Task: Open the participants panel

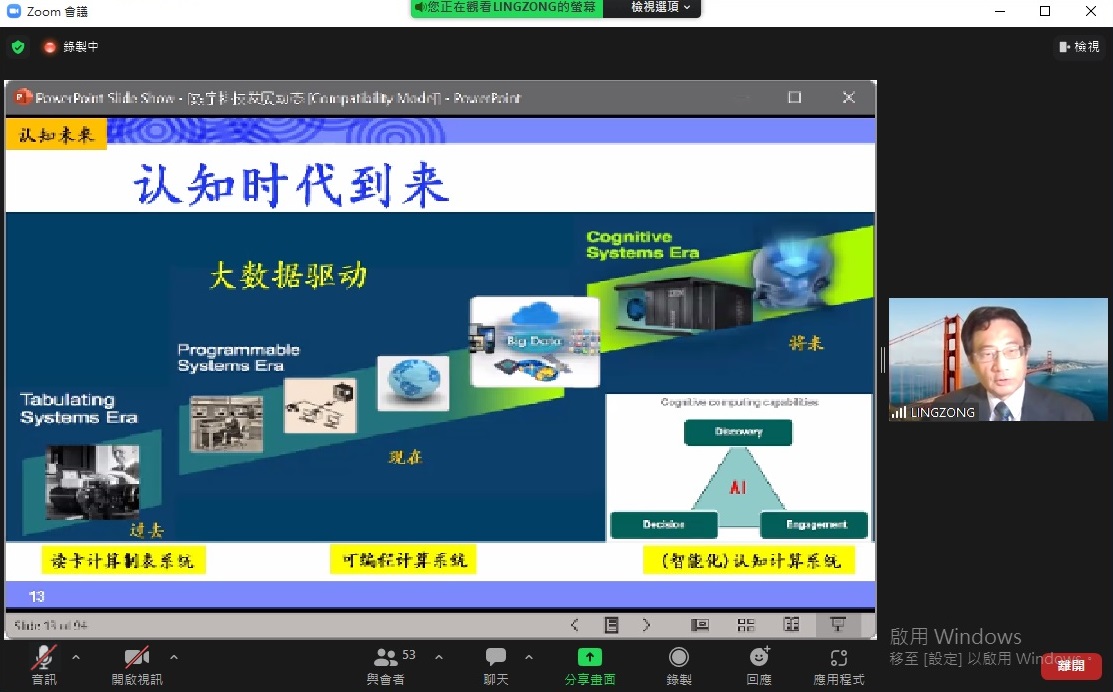Action: click(x=385, y=658)
